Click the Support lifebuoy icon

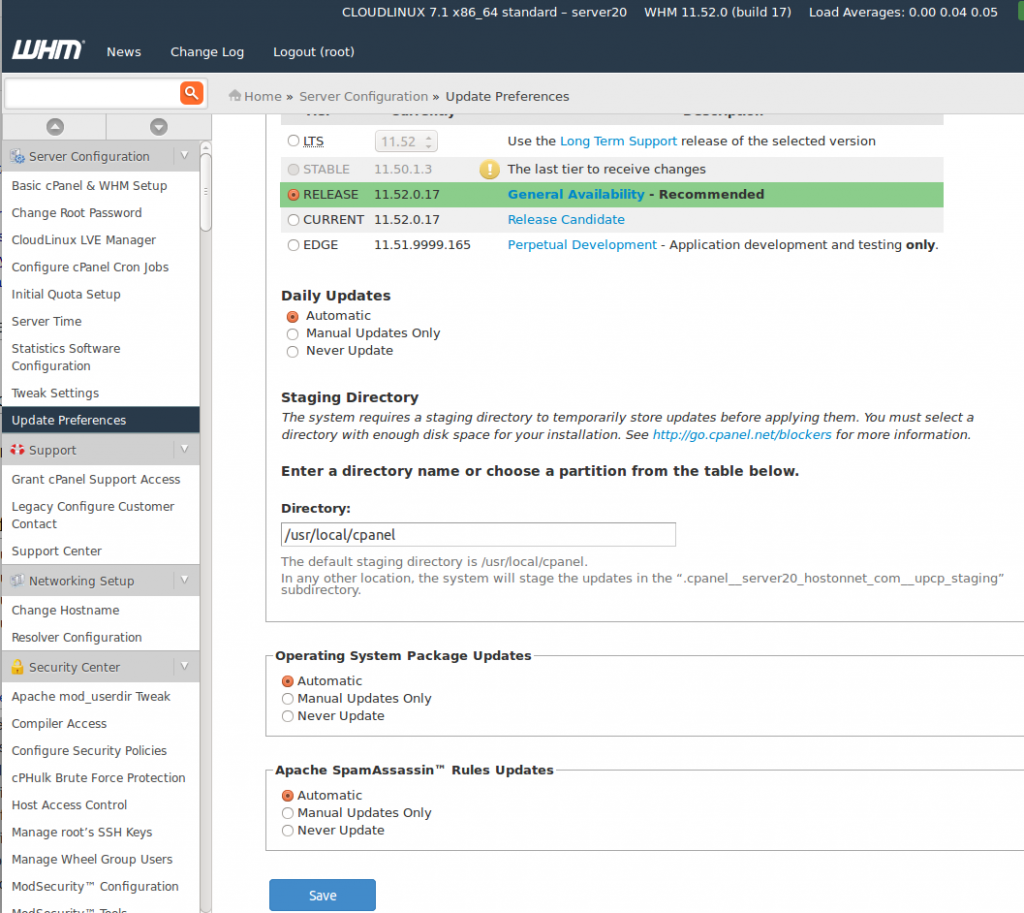point(18,450)
